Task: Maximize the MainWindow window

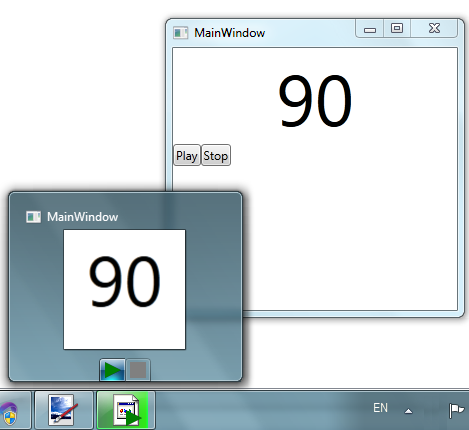Action: point(397,29)
